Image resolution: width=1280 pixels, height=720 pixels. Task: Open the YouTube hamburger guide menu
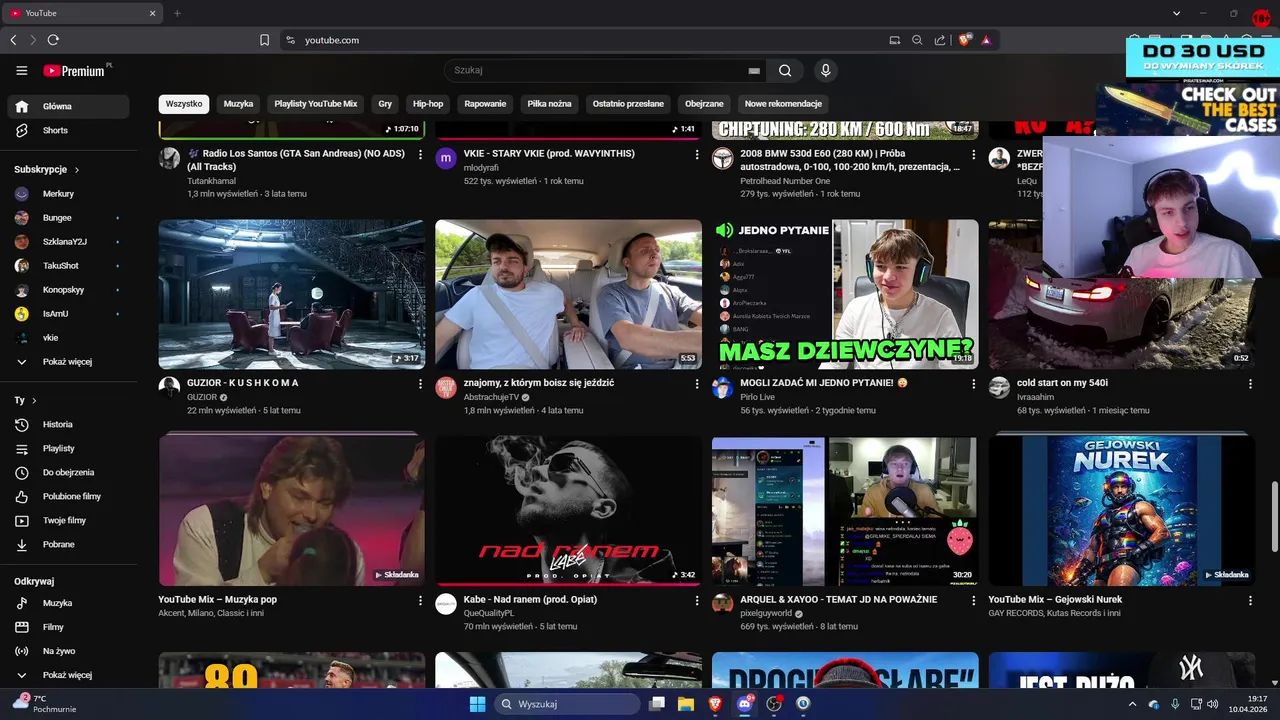pyautogui.click(x=21, y=70)
